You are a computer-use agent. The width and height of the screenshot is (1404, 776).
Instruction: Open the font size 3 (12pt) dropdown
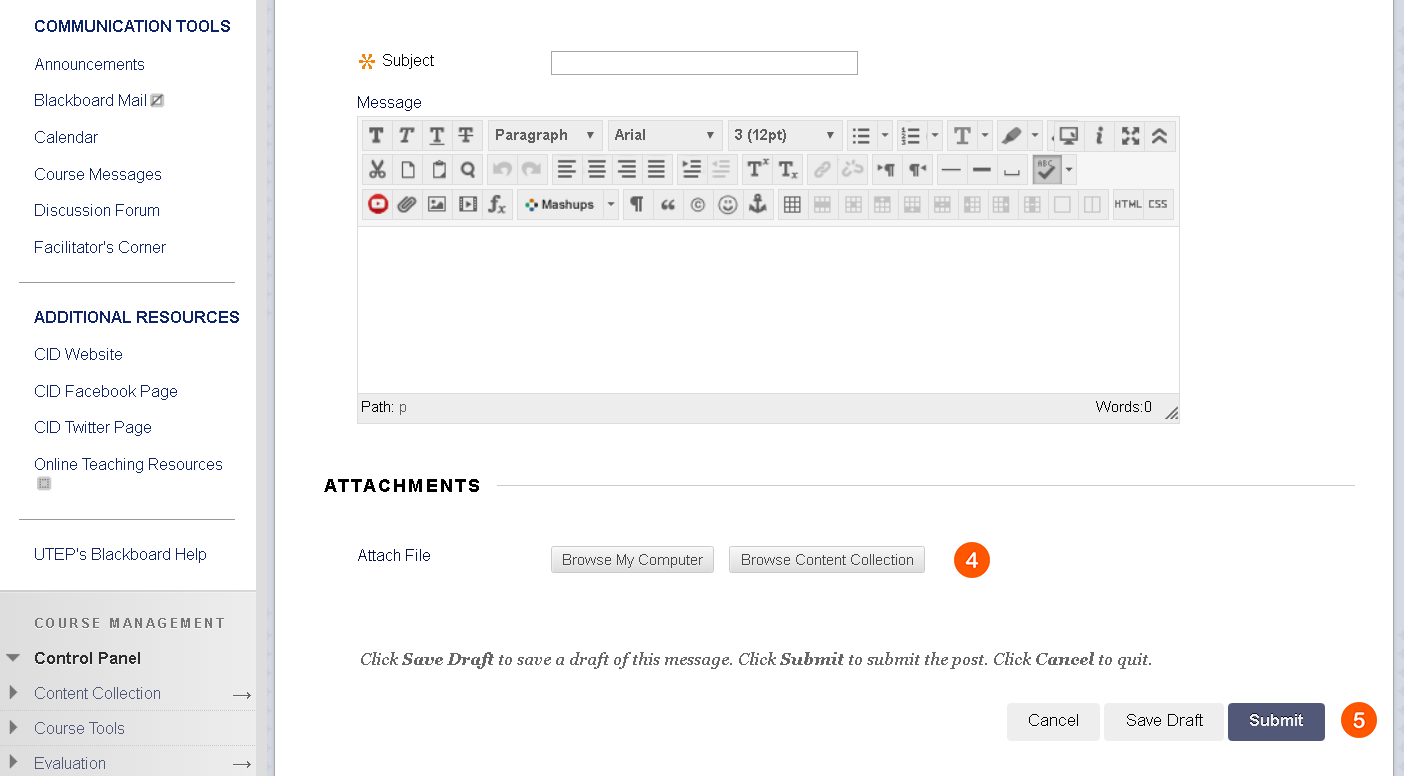pyautogui.click(x=785, y=135)
